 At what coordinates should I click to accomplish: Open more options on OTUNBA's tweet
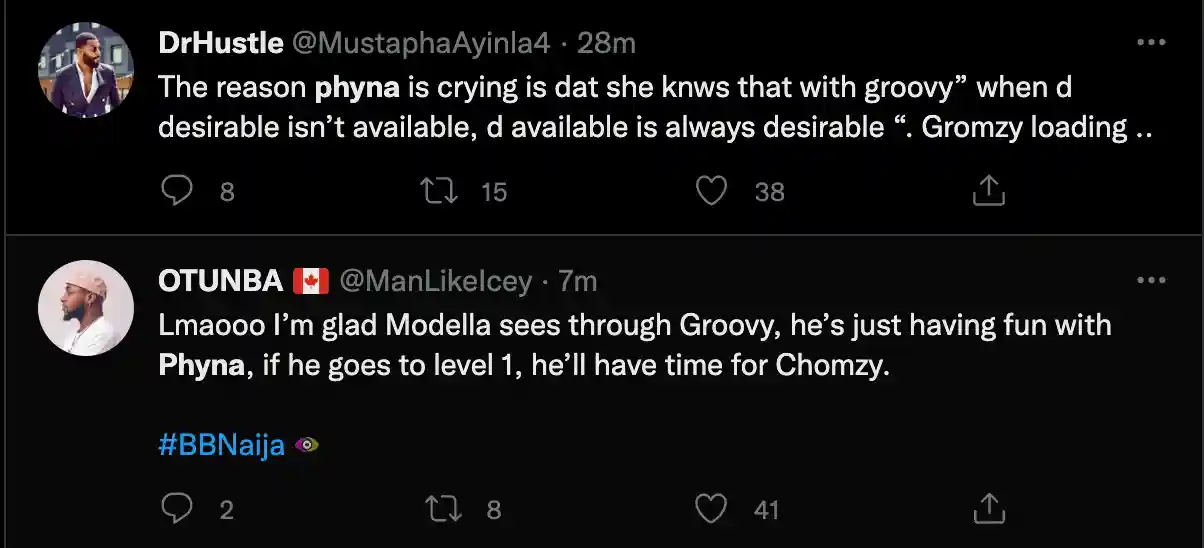point(1153,281)
